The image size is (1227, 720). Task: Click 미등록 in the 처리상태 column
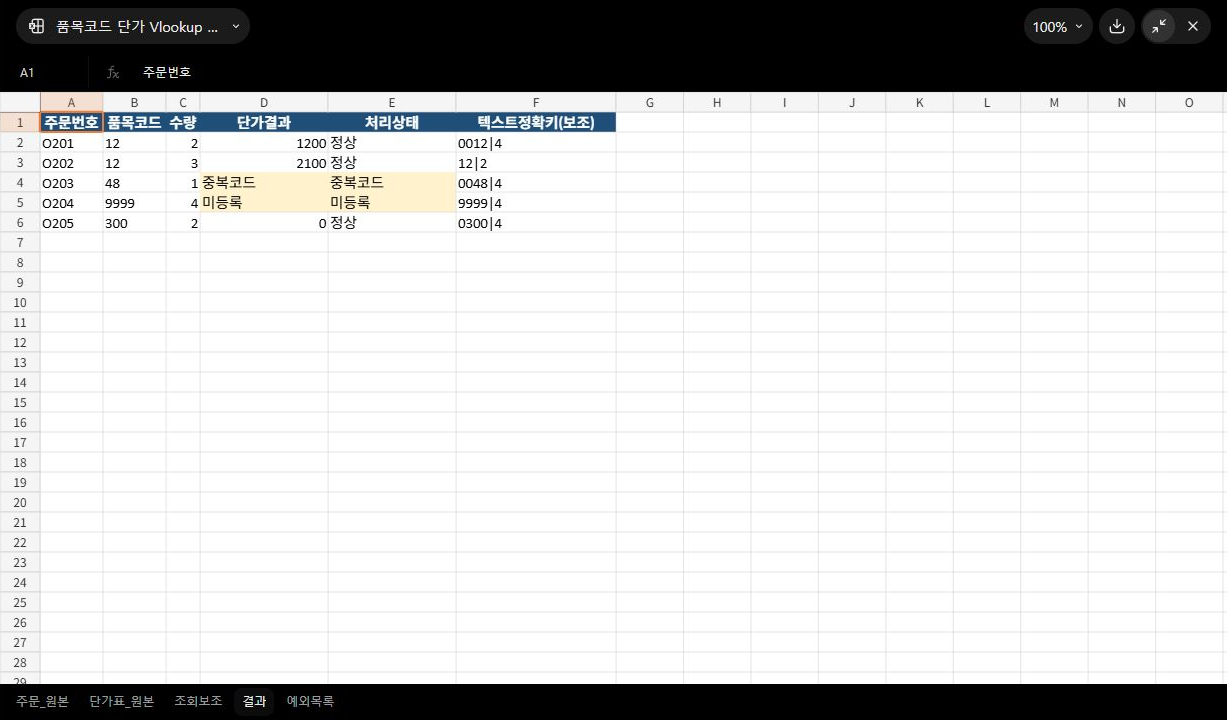392,203
